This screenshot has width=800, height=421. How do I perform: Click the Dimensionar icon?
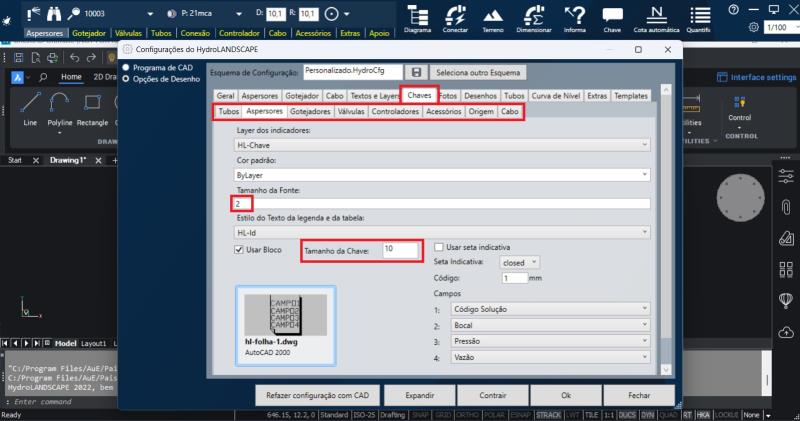coord(534,17)
